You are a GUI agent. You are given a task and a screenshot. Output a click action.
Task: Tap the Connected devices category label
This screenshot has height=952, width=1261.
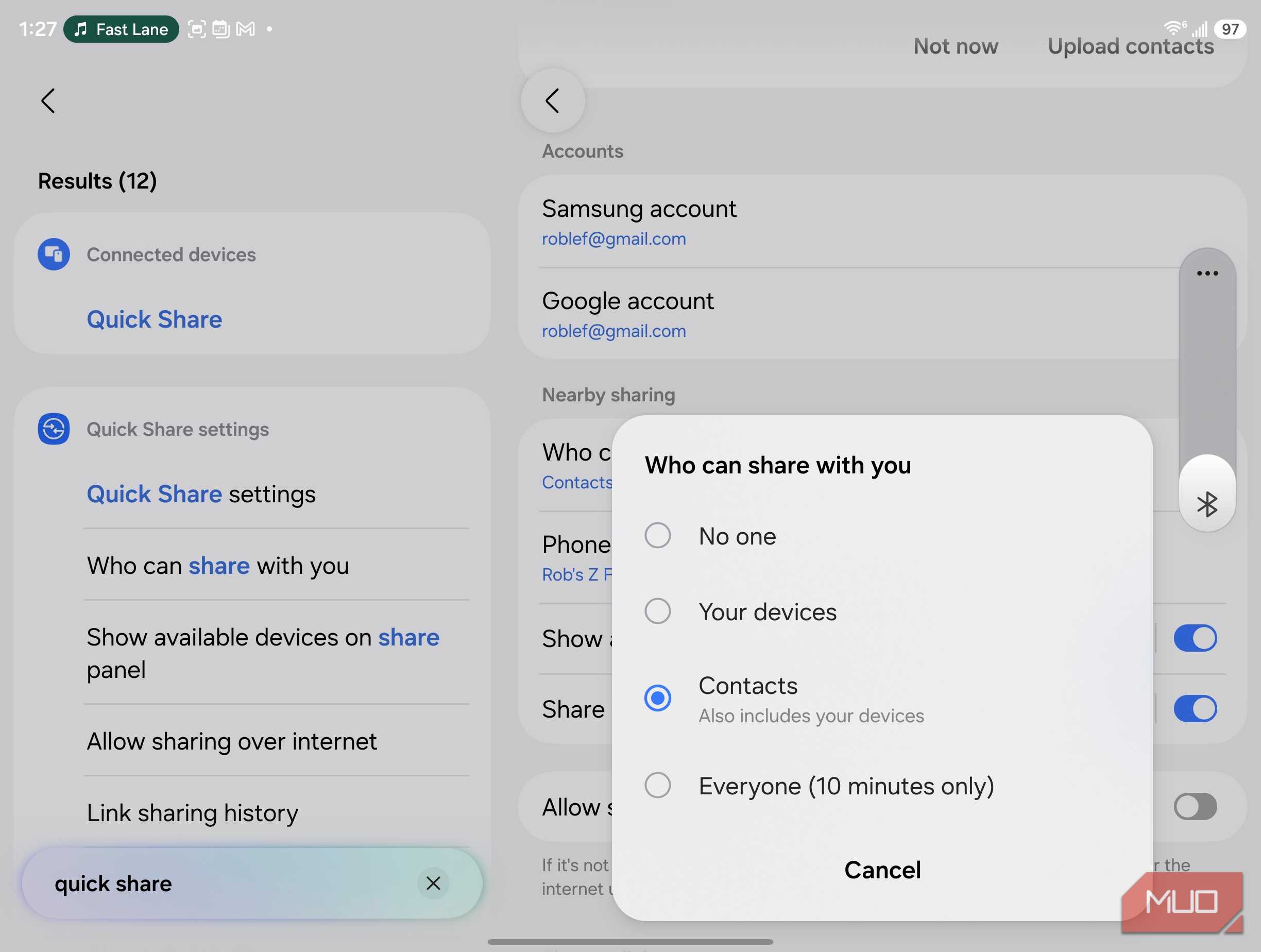point(171,254)
